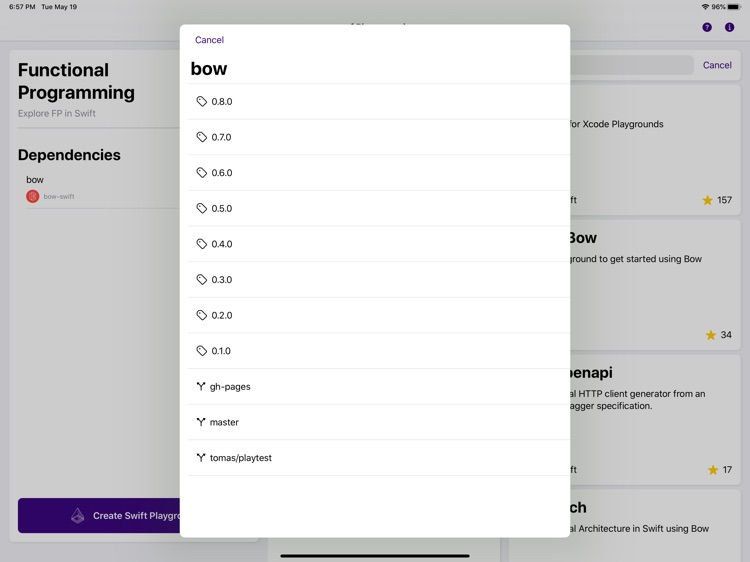Open the Xcode Playgrounds repository card
The image size is (750, 562).
point(655,150)
